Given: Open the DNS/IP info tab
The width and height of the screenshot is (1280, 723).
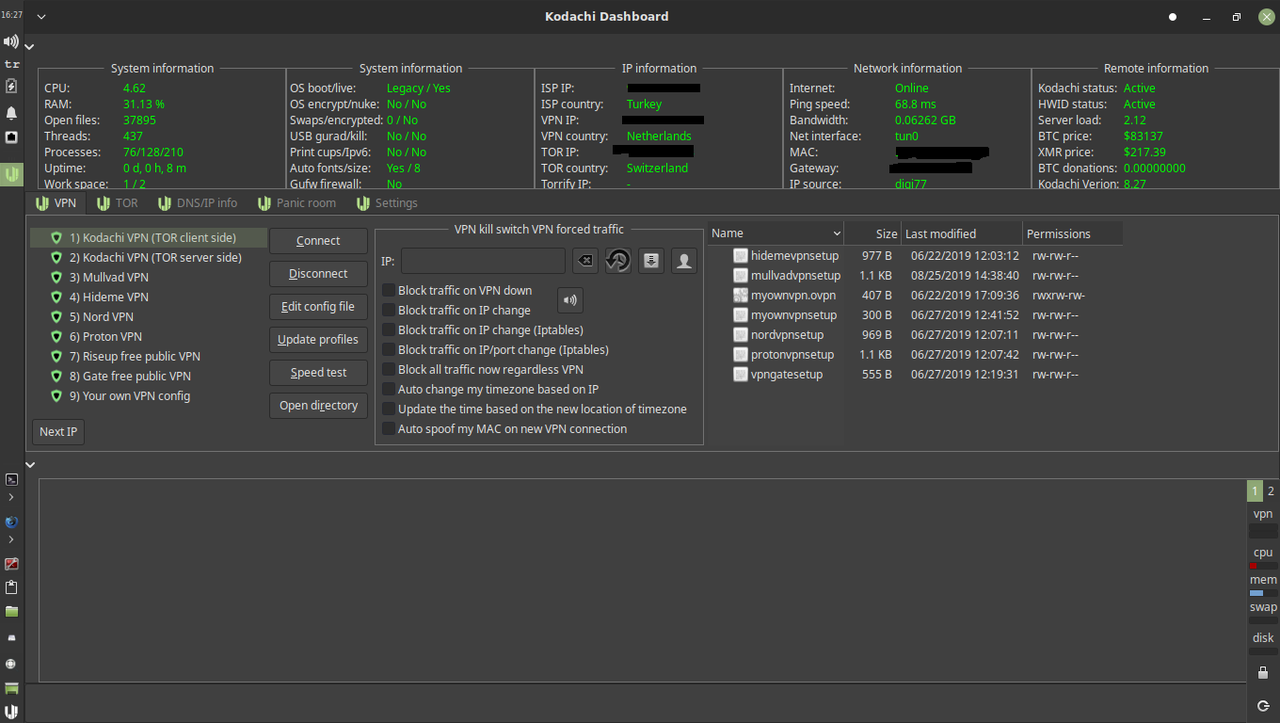Looking at the screenshot, I should [x=196, y=203].
